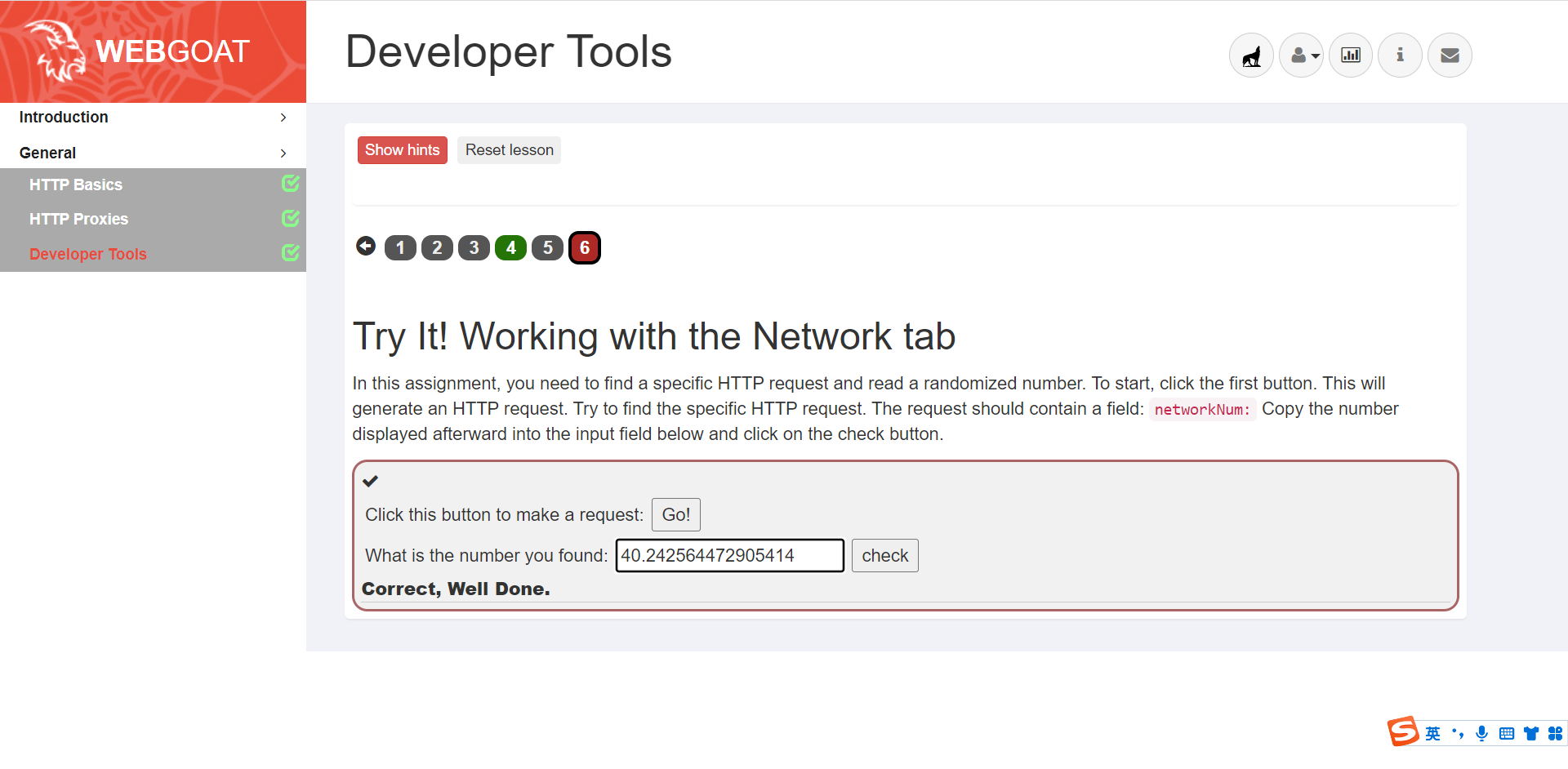The width and height of the screenshot is (1568, 769).
Task: Expand the General menu chevron
Action: click(x=283, y=153)
